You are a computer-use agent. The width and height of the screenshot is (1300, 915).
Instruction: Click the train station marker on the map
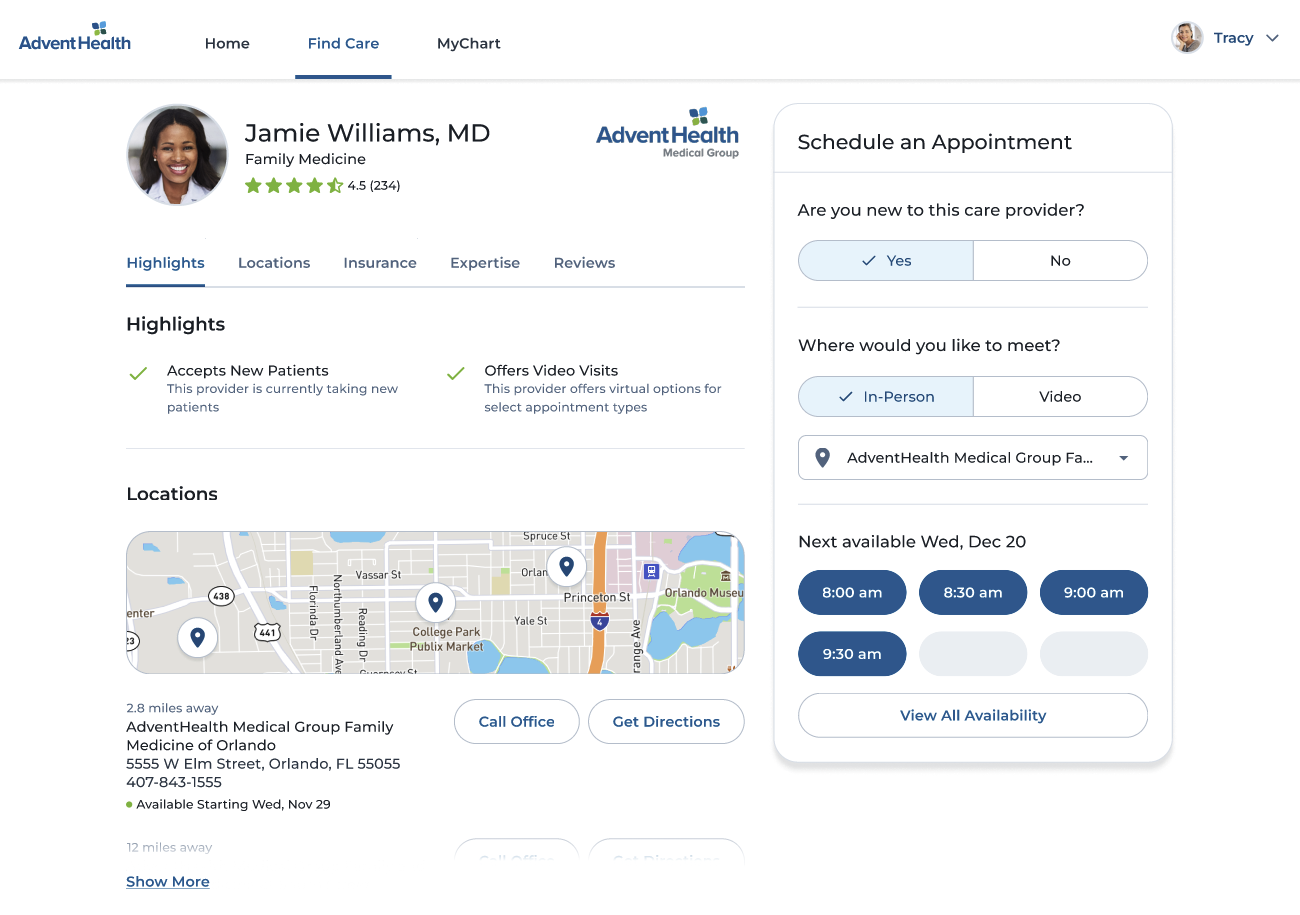(x=651, y=571)
